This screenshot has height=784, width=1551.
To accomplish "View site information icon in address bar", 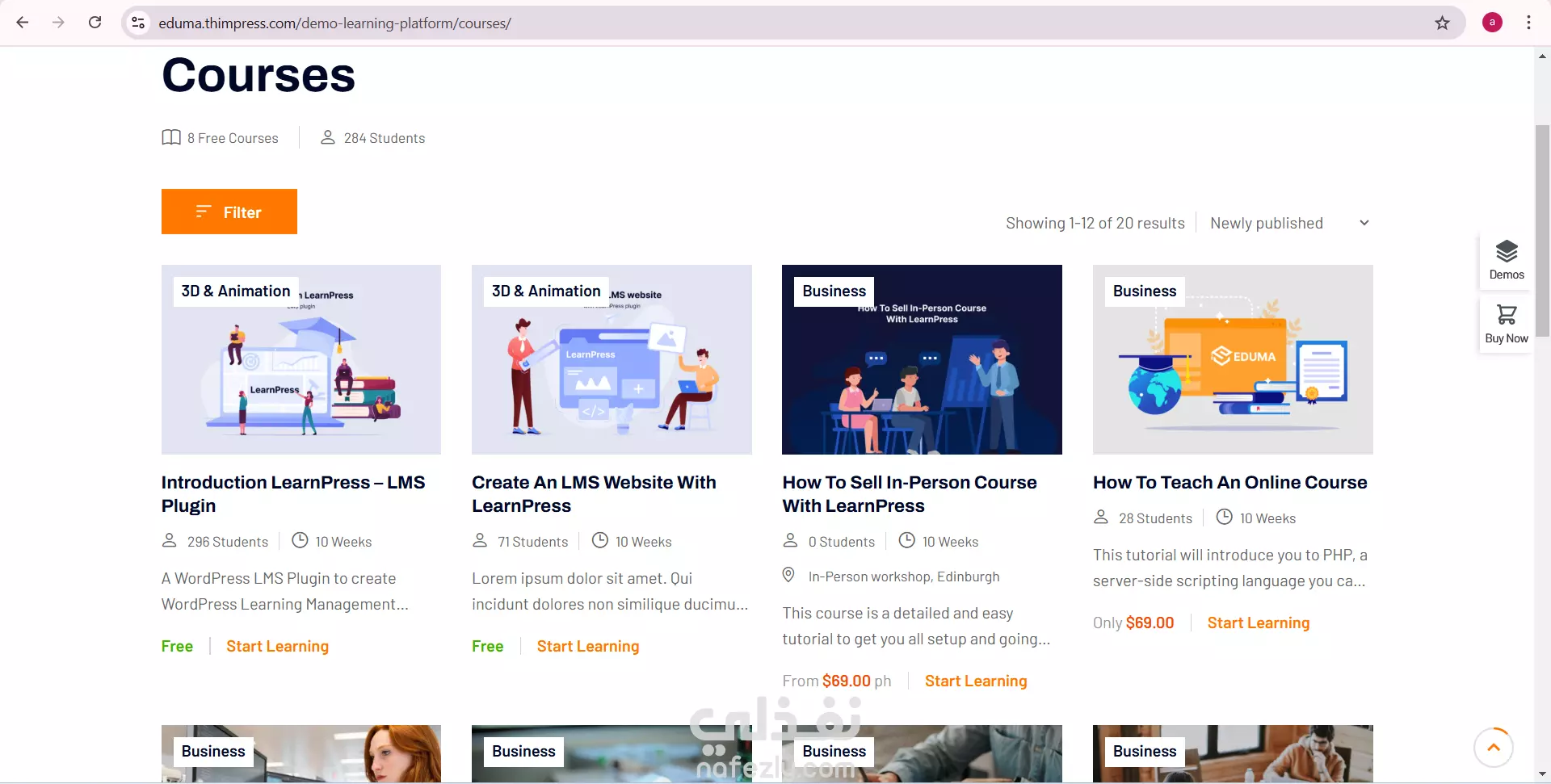I will point(139,23).
